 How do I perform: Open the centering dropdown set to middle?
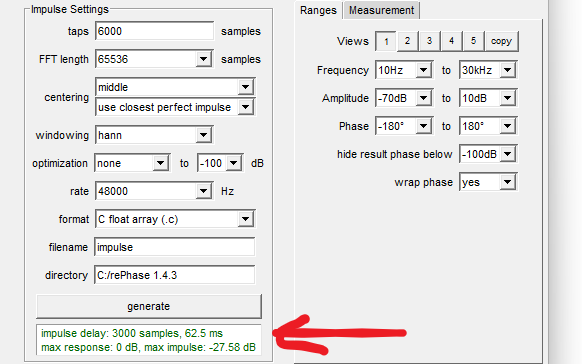(x=175, y=87)
